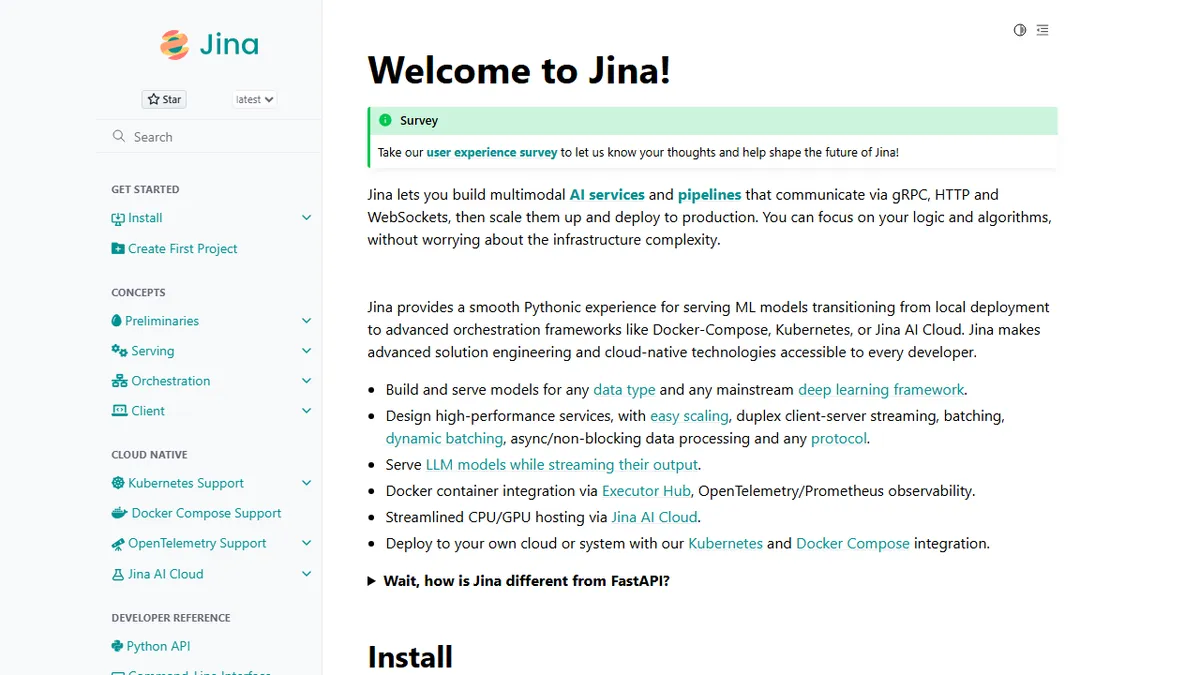Expand the Jina AI Cloud chevron
1200x675 pixels.
[306, 574]
